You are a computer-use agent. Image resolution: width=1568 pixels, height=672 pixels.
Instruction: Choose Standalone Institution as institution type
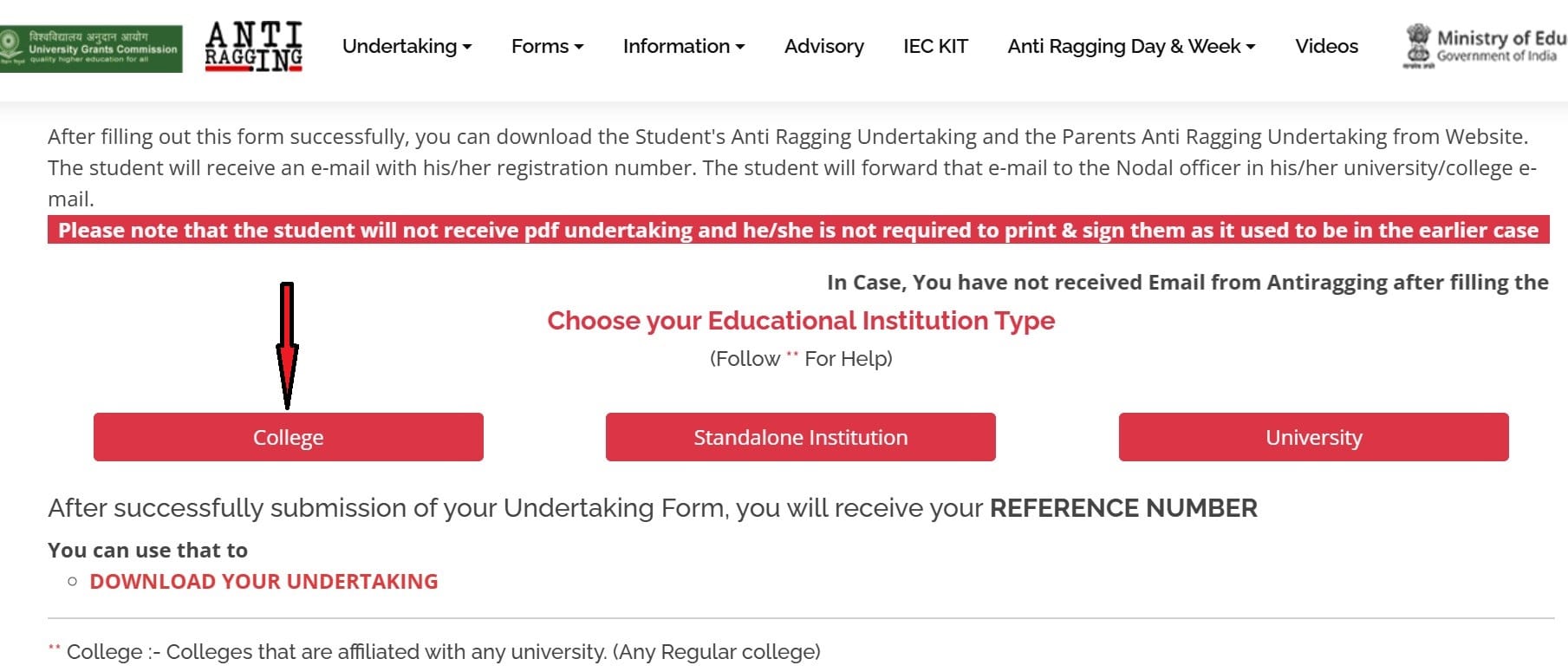[x=800, y=437]
